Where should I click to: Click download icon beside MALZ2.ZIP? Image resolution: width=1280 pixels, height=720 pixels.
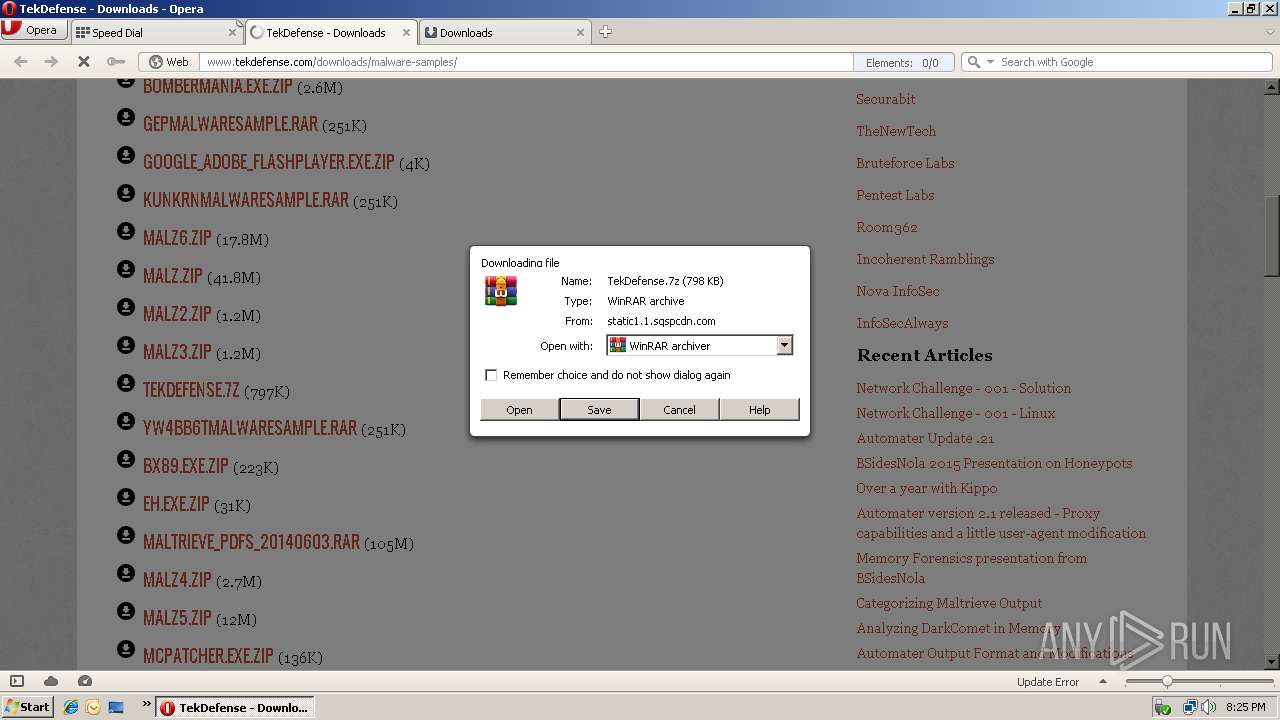tap(126, 307)
